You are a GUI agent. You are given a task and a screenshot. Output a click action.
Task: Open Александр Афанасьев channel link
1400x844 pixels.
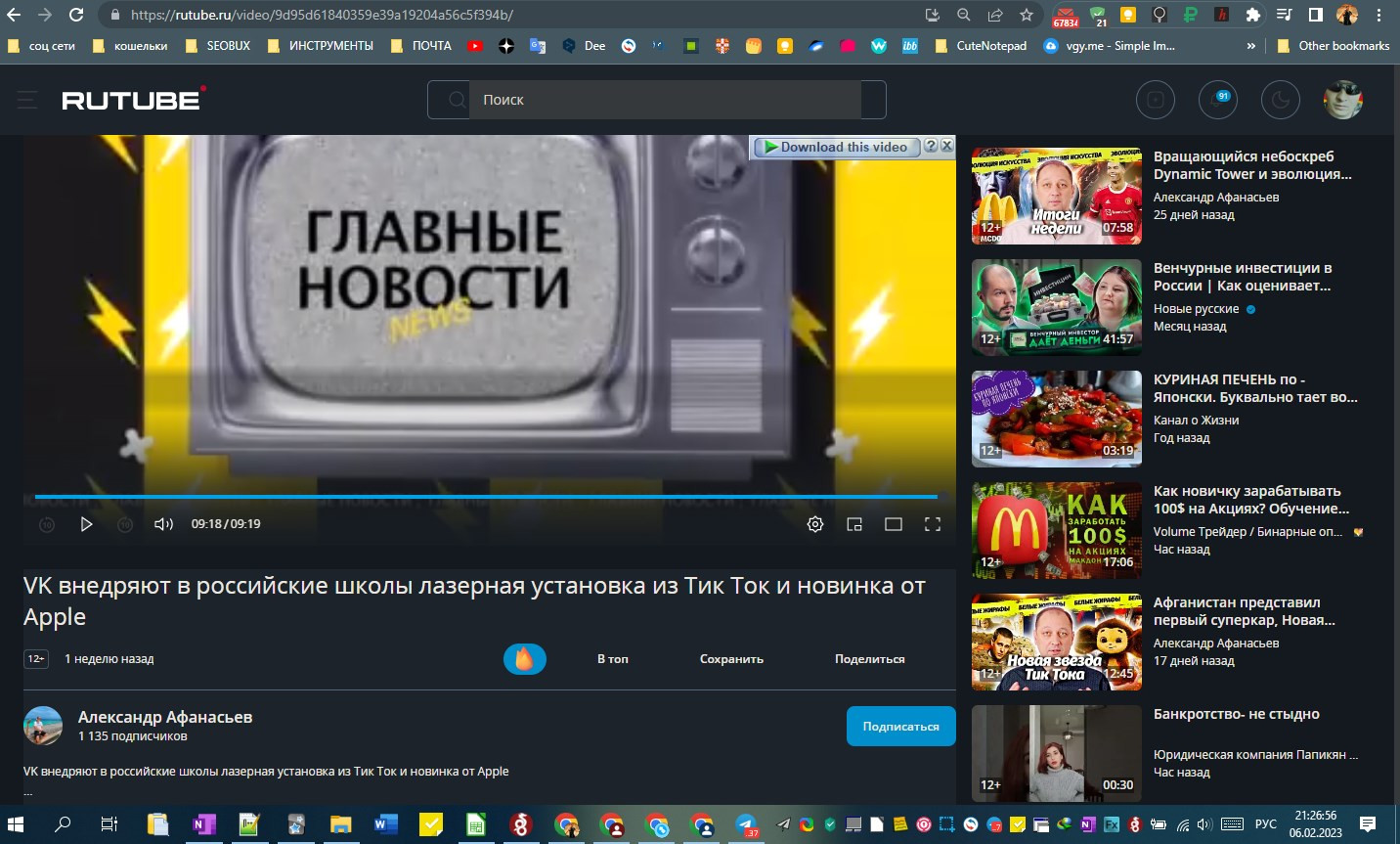tap(165, 717)
